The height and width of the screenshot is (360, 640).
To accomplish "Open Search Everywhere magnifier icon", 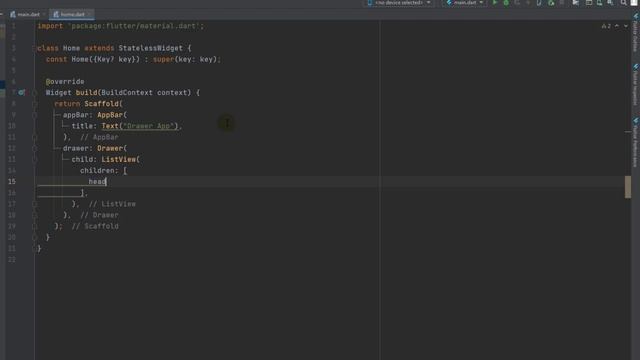I will click(624, 3).
